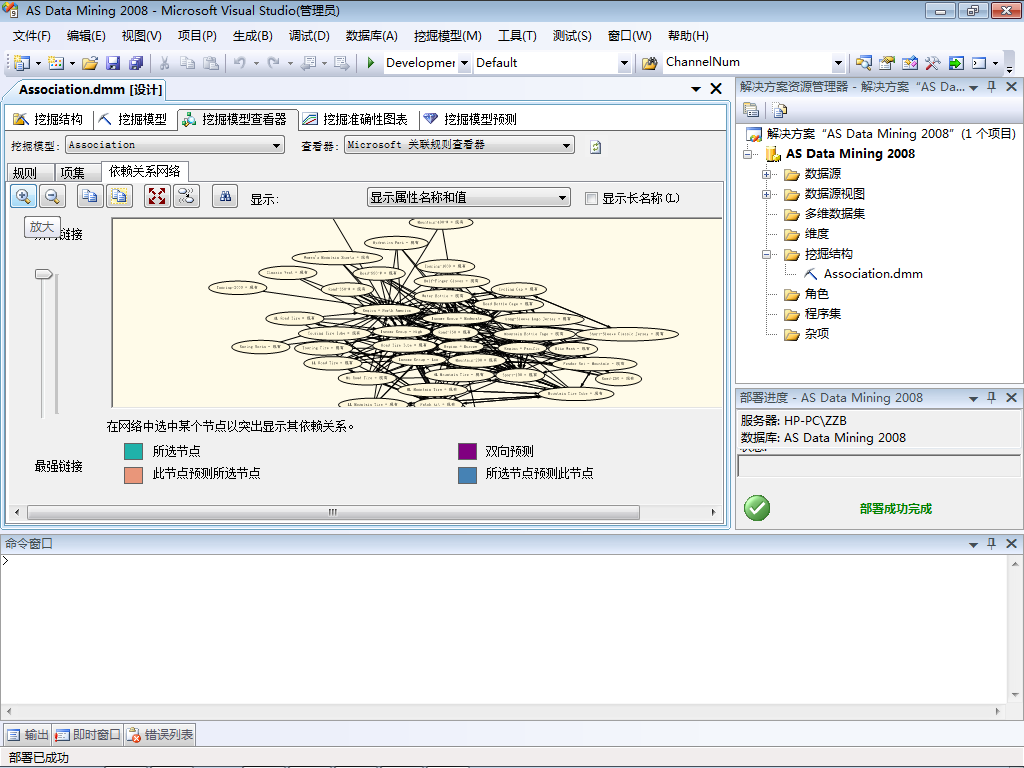Select the 角色 folder
1024x768 pixels.
click(x=816, y=295)
